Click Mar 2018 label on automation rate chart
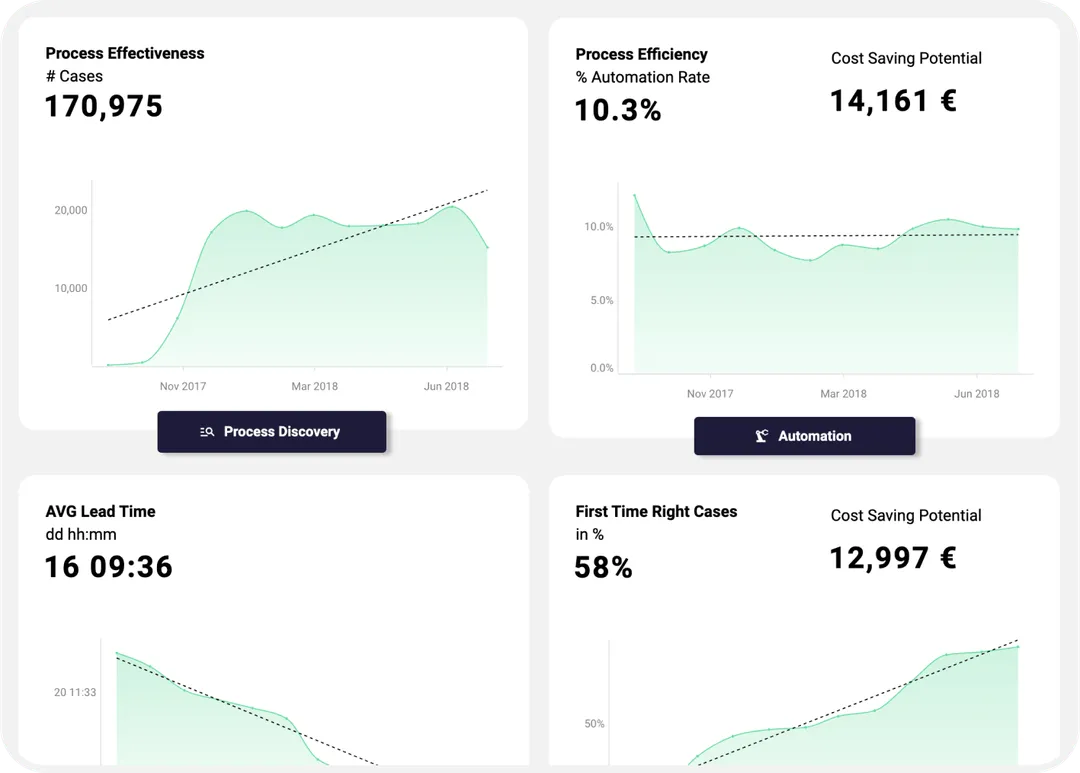This screenshot has width=1080, height=773. pos(843,393)
